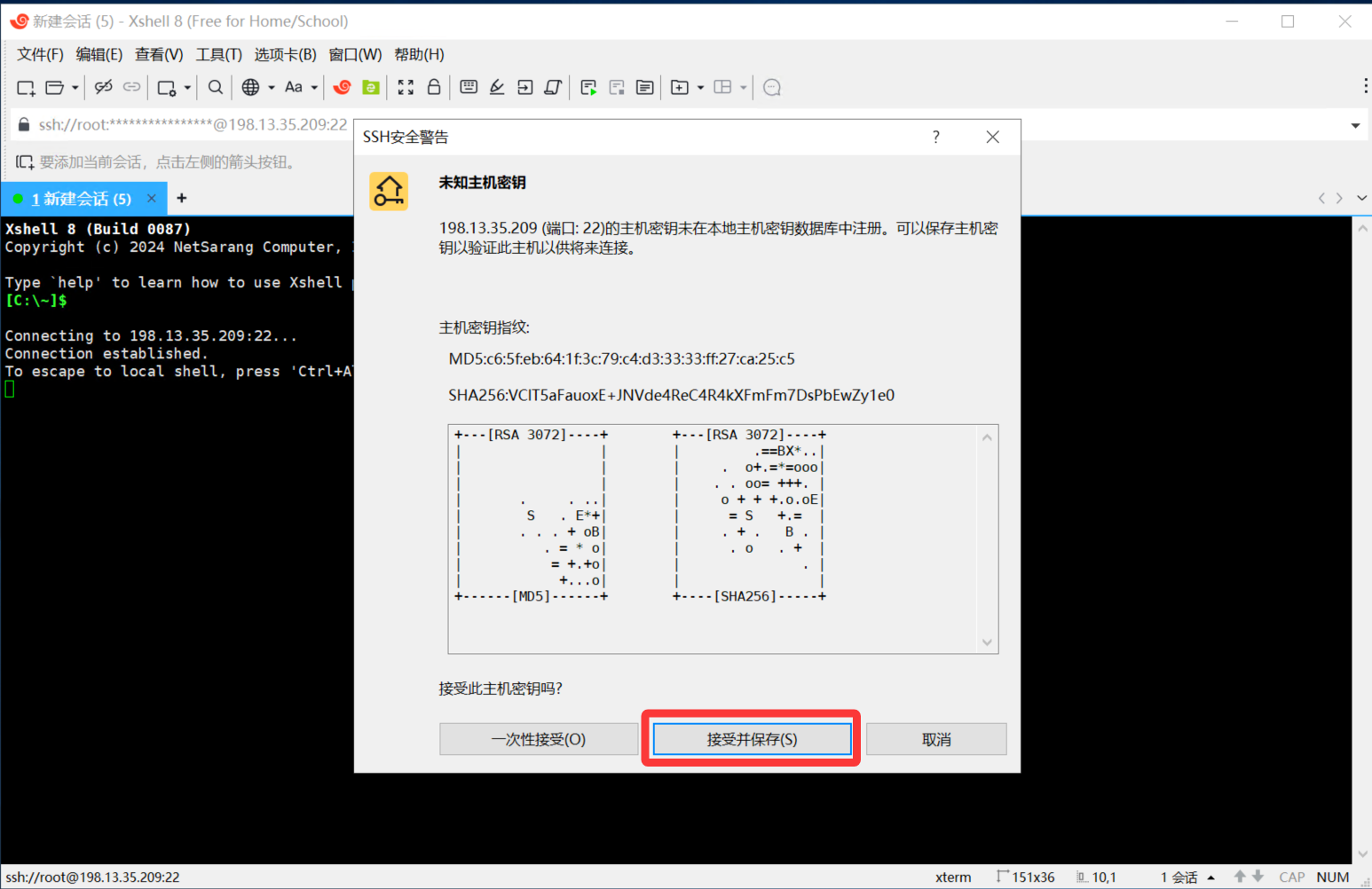
Task: Click the New Session toolbar icon
Action: pos(26,87)
